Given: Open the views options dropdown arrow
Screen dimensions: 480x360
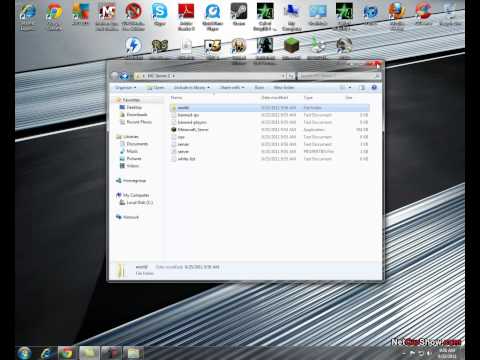Looking at the screenshot, I should pyautogui.click(x=350, y=87).
